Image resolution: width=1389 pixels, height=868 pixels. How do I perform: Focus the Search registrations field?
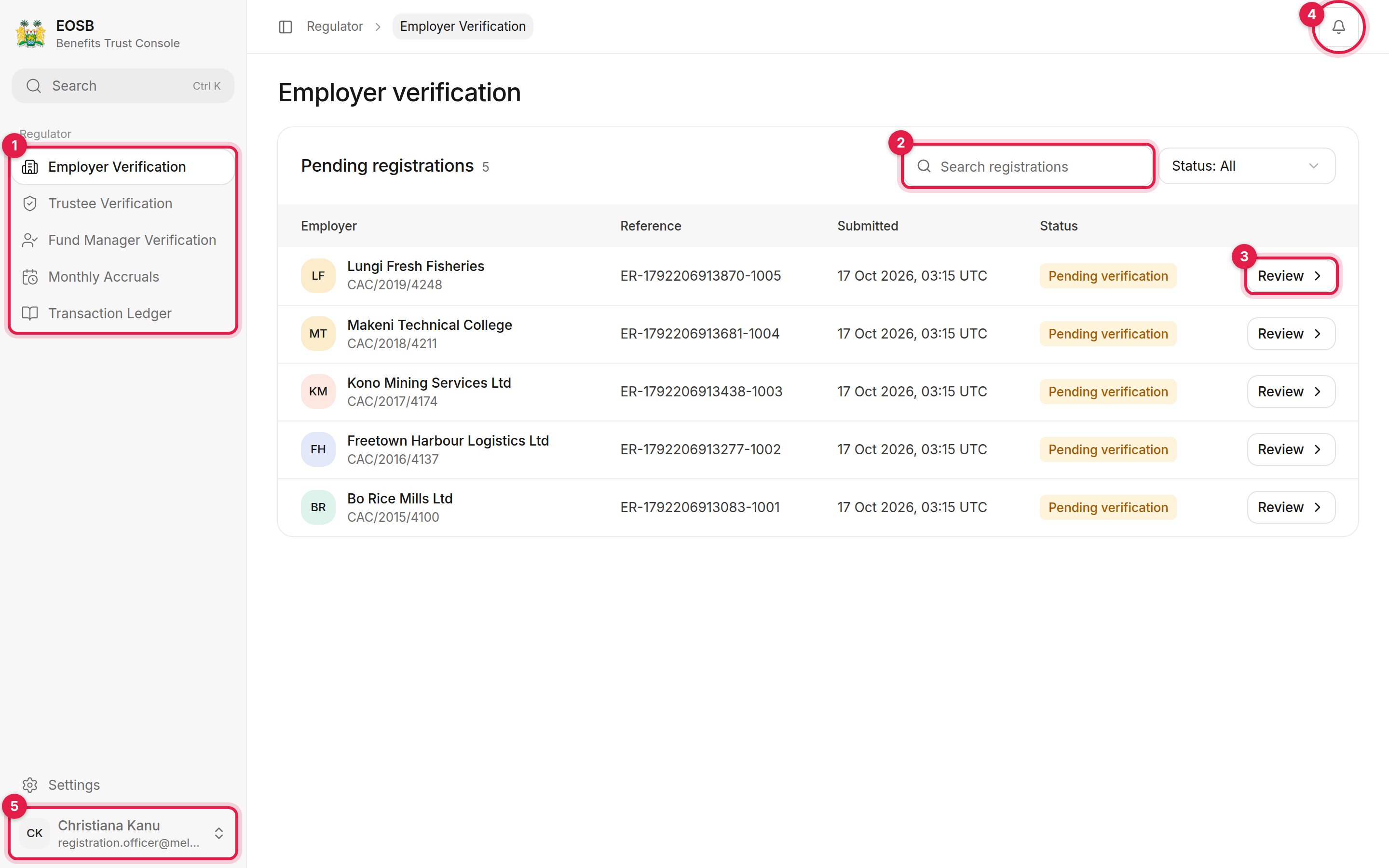(x=1027, y=166)
